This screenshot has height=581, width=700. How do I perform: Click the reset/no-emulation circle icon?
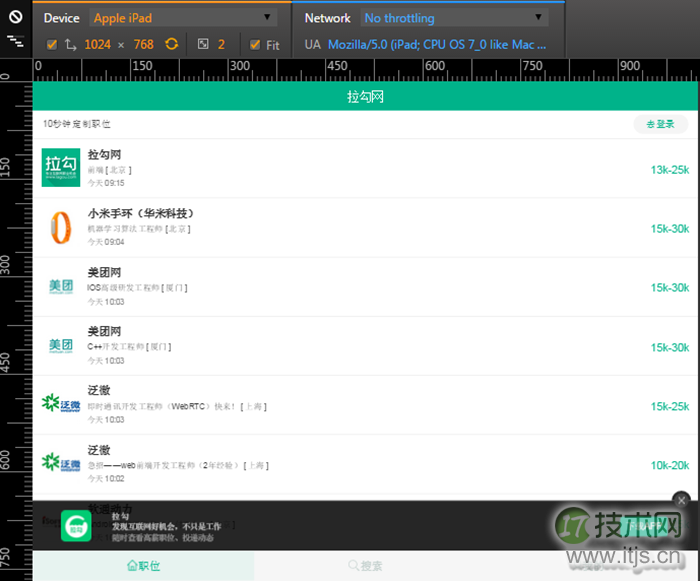click(16, 17)
